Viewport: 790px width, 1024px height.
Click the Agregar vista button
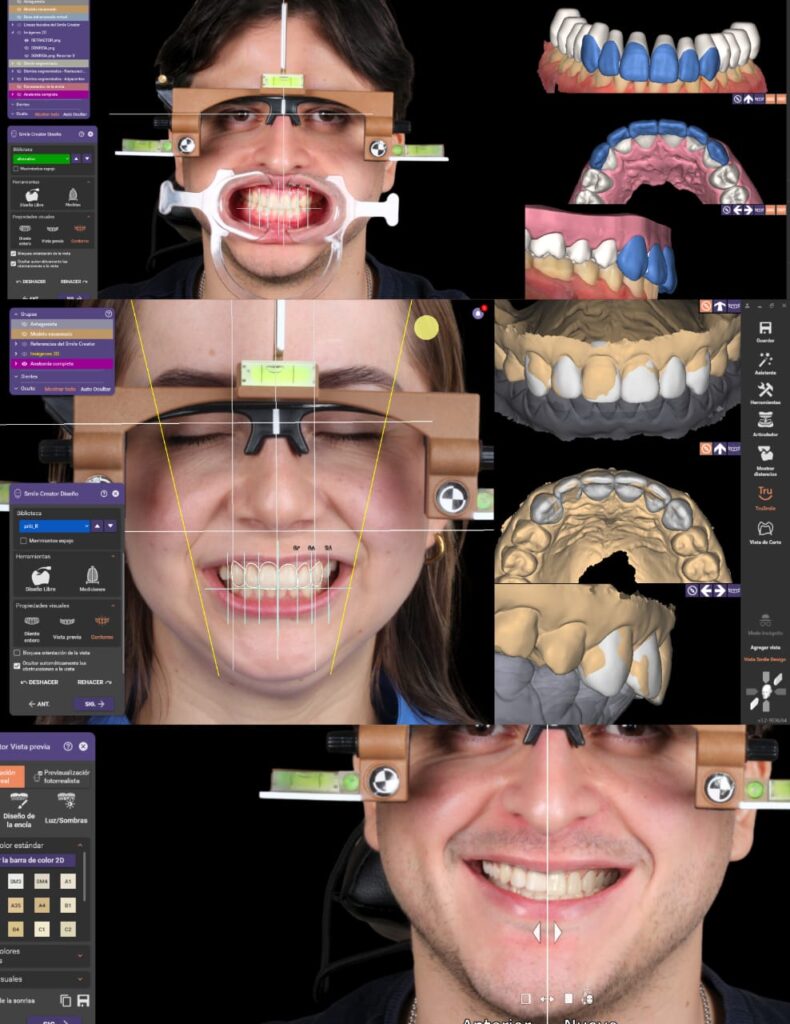pos(765,648)
